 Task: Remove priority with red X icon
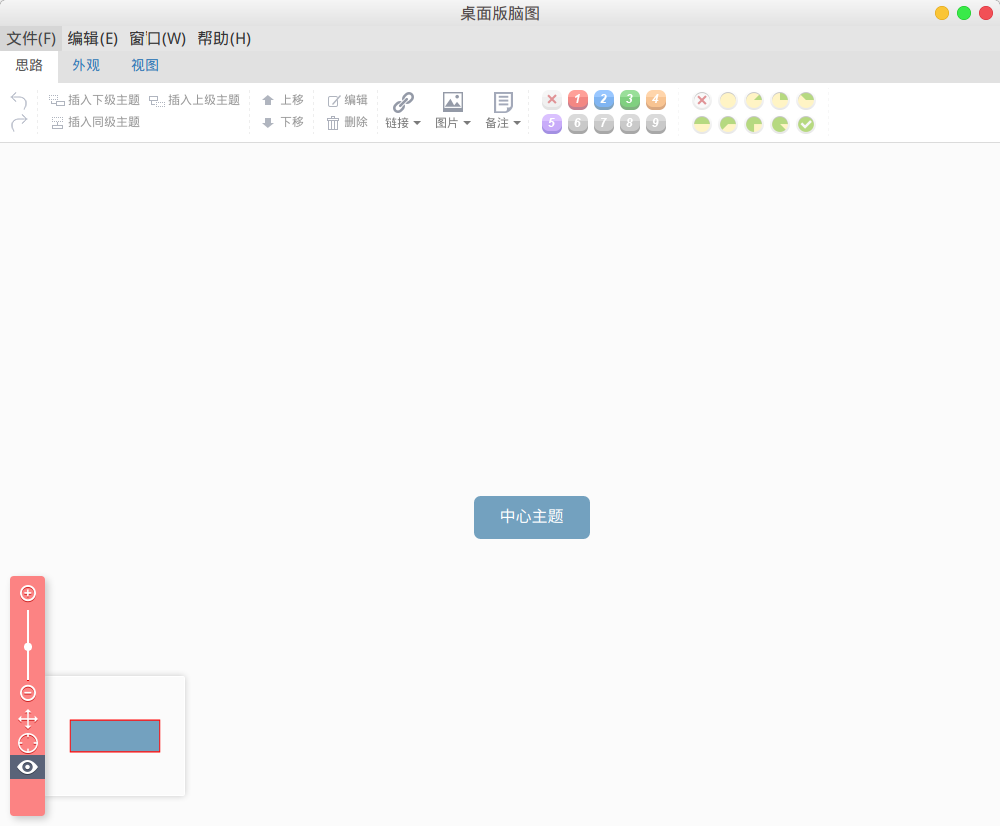pos(551,100)
